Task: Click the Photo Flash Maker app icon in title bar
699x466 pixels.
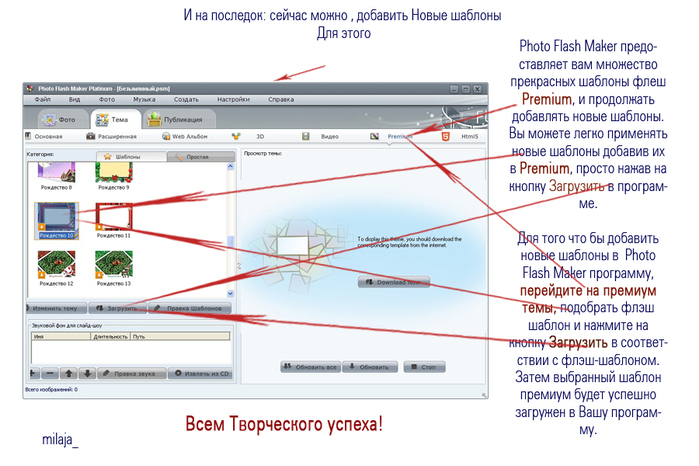Action: (30, 88)
